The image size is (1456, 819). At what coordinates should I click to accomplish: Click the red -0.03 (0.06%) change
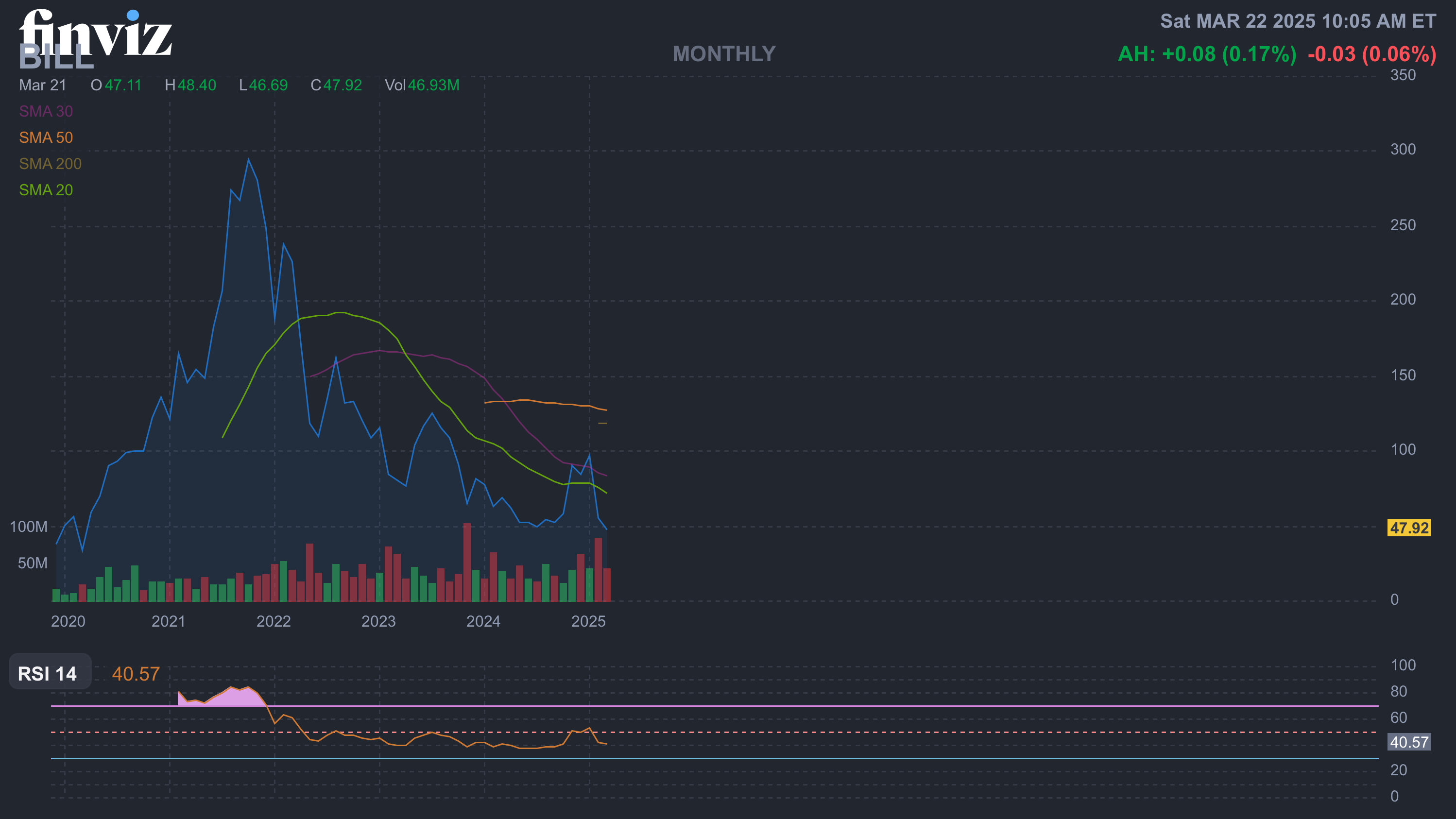click(1371, 54)
